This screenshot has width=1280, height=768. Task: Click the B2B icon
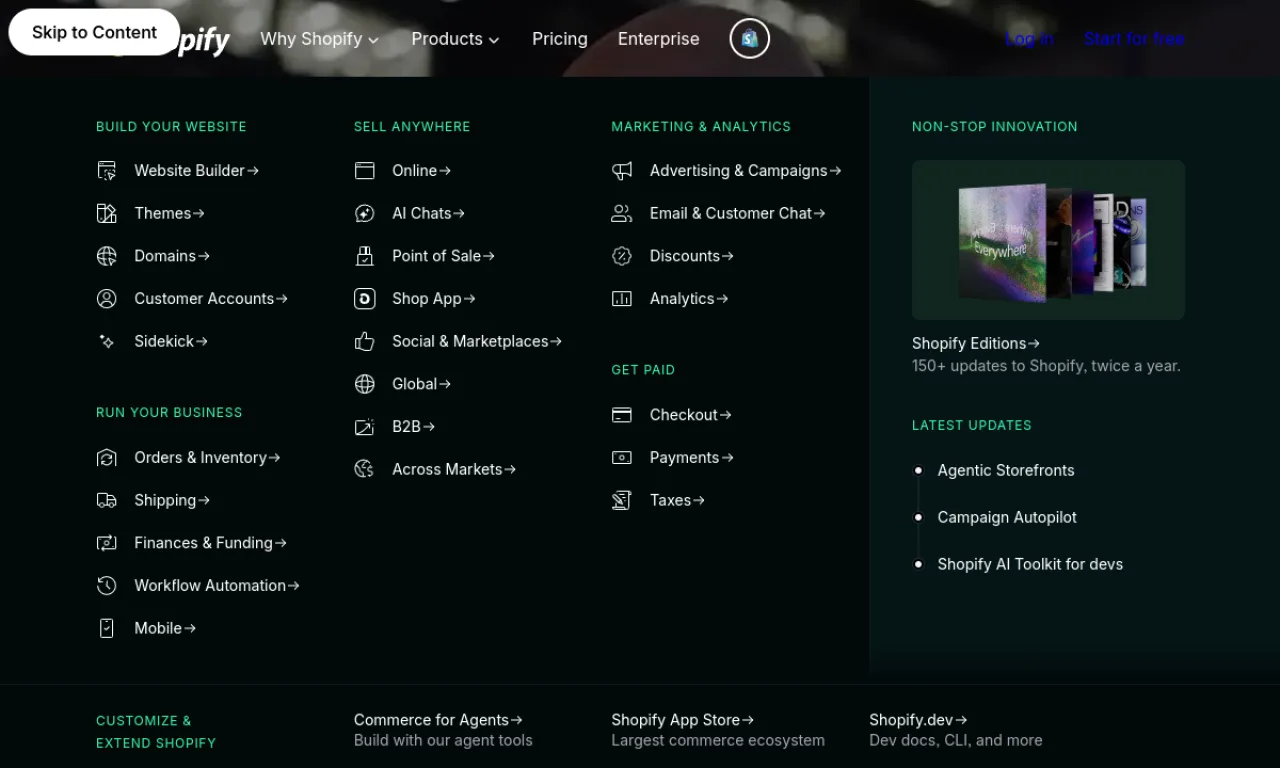(364, 427)
